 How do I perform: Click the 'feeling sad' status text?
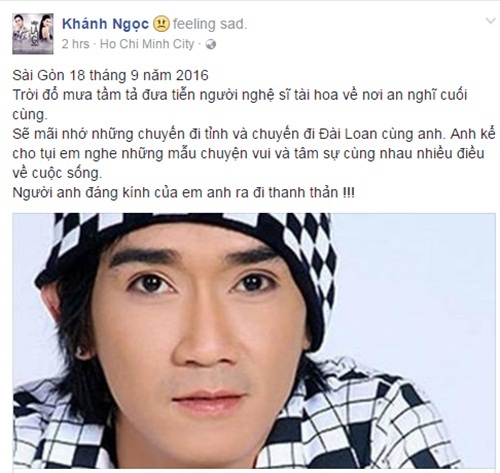pyautogui.click(x=210, y=24)
